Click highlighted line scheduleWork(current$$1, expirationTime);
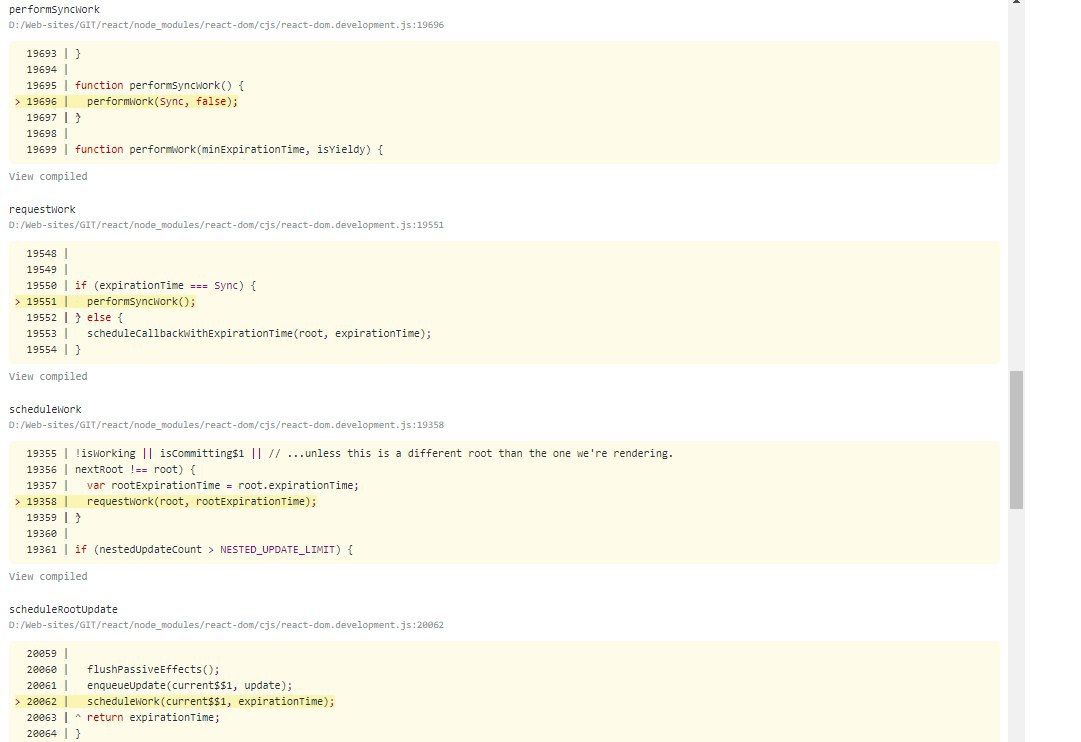This screenshot has width=1081, height=742. pos(210,701)
